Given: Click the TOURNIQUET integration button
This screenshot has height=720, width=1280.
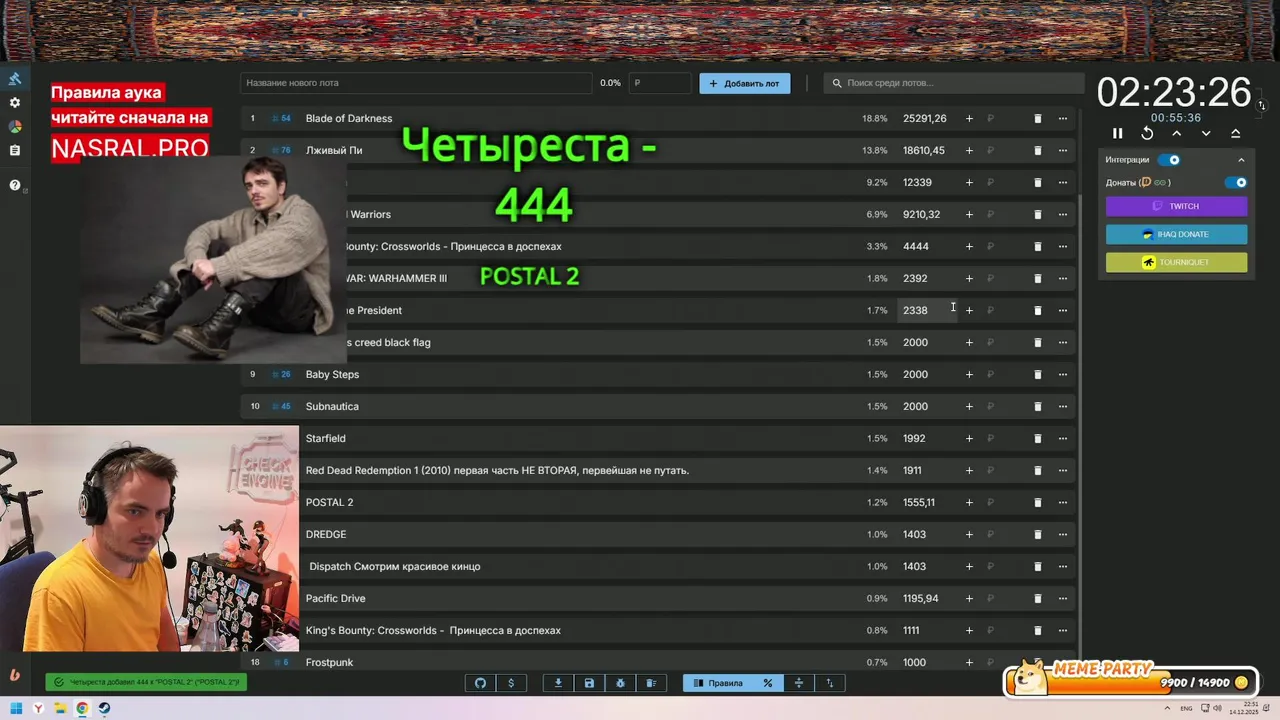Looking at the screenshot, I should 1176,262.
